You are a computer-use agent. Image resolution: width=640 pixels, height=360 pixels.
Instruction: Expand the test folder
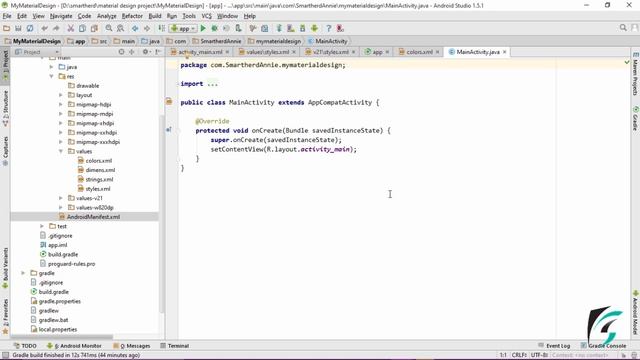(42, 226)
